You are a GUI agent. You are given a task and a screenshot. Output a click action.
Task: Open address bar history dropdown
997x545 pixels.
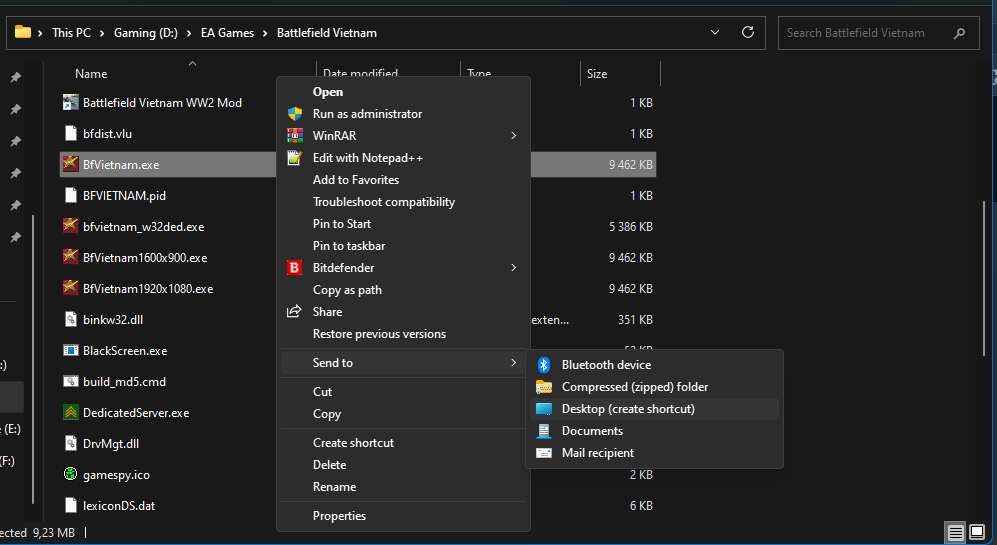pyautogui.click(x=715, y=32)
